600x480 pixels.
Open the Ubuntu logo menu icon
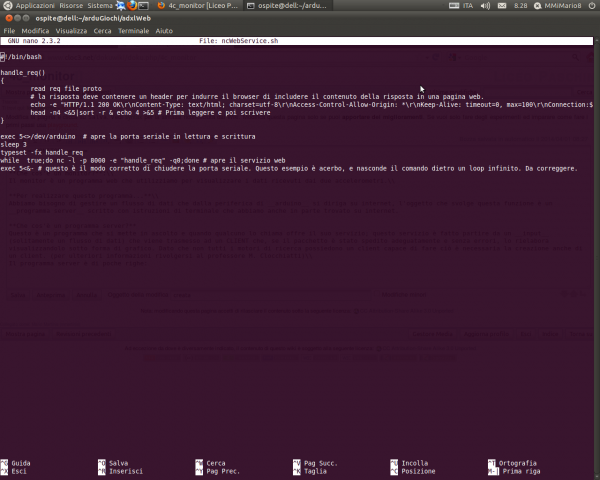[7, 5]
